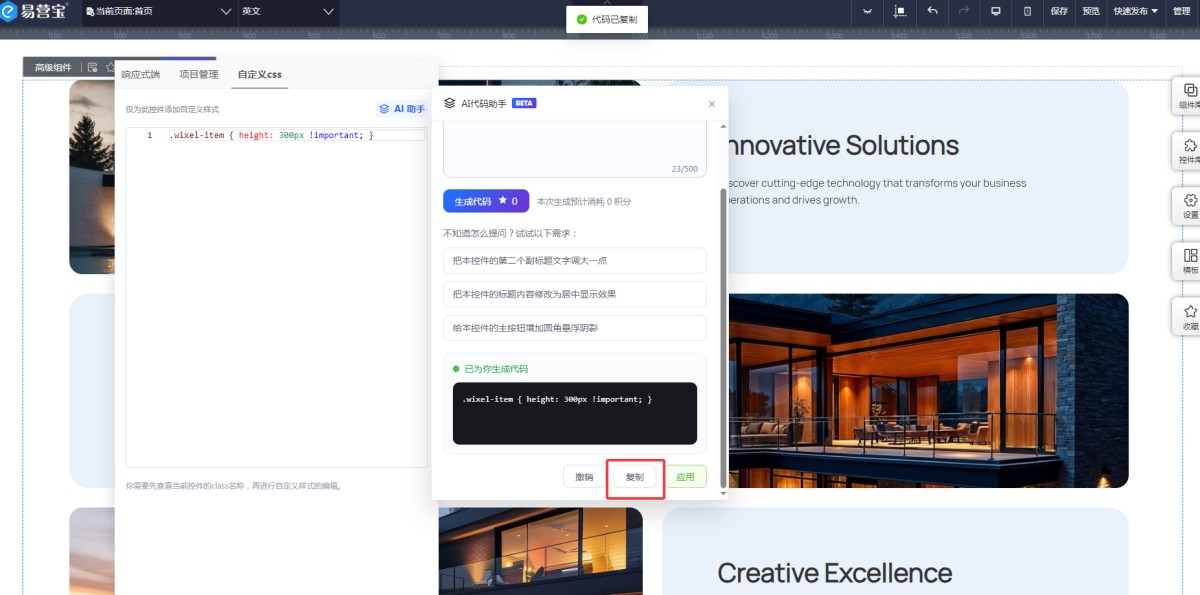The image size is (1200, 595).
Task: Switch to desktop preview mode
Action: click(x=995, y=12)
